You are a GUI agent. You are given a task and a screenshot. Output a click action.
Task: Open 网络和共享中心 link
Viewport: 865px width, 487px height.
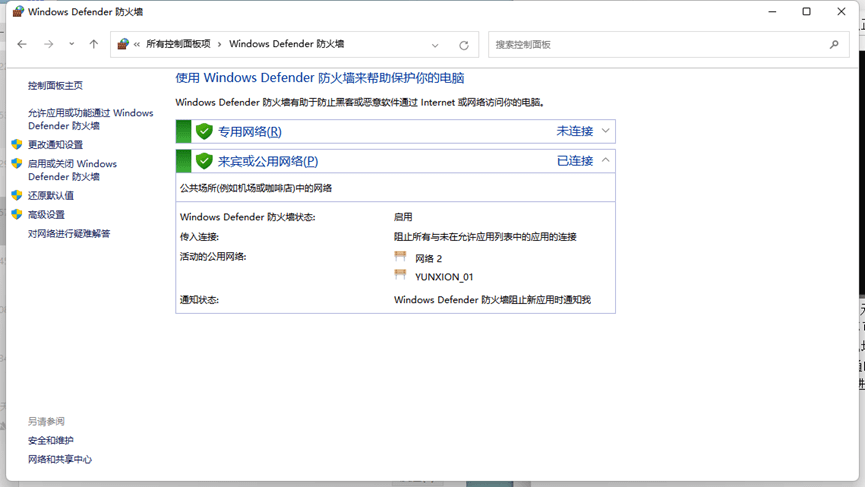coord(60,459)
